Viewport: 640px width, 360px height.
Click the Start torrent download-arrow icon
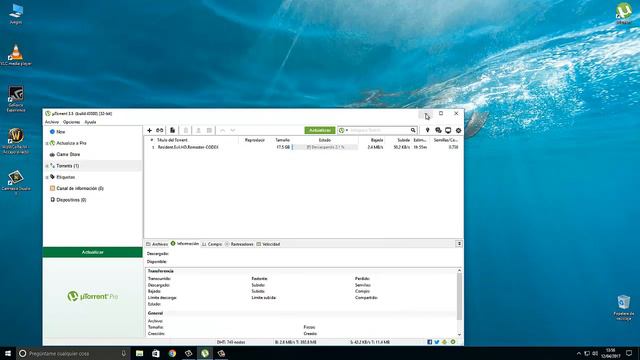pos(198,130)
